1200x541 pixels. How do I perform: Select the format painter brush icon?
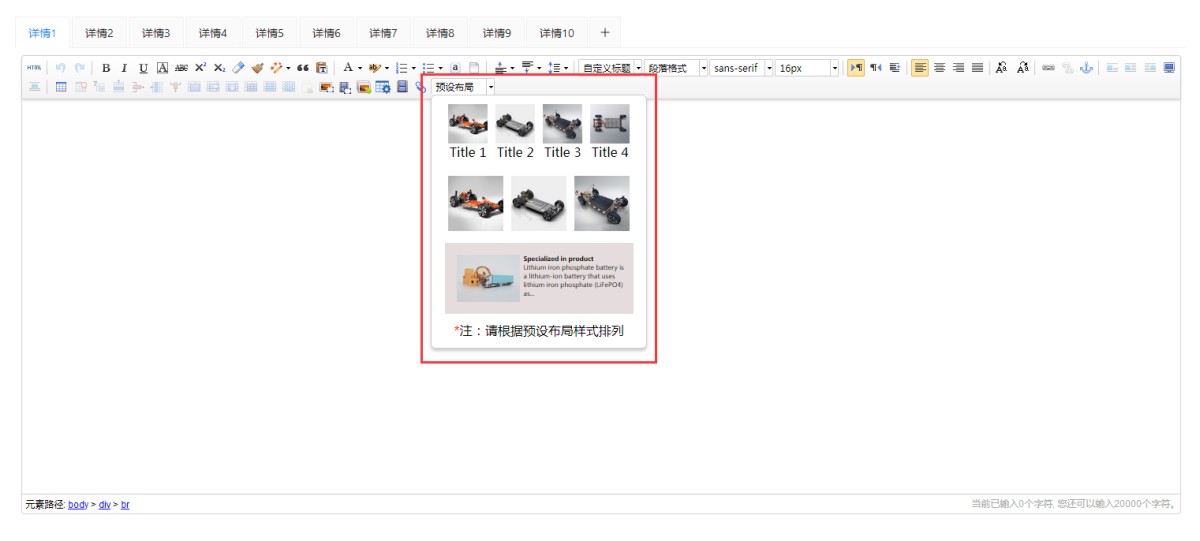(257, 68)
